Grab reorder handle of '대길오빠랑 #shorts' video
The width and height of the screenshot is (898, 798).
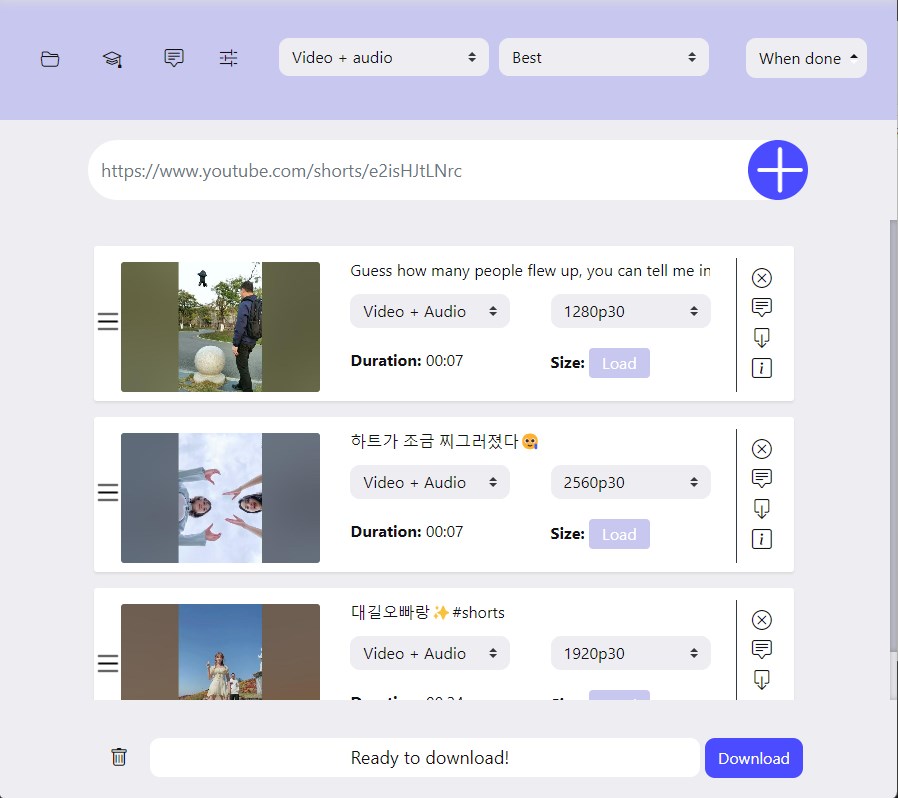108,663
